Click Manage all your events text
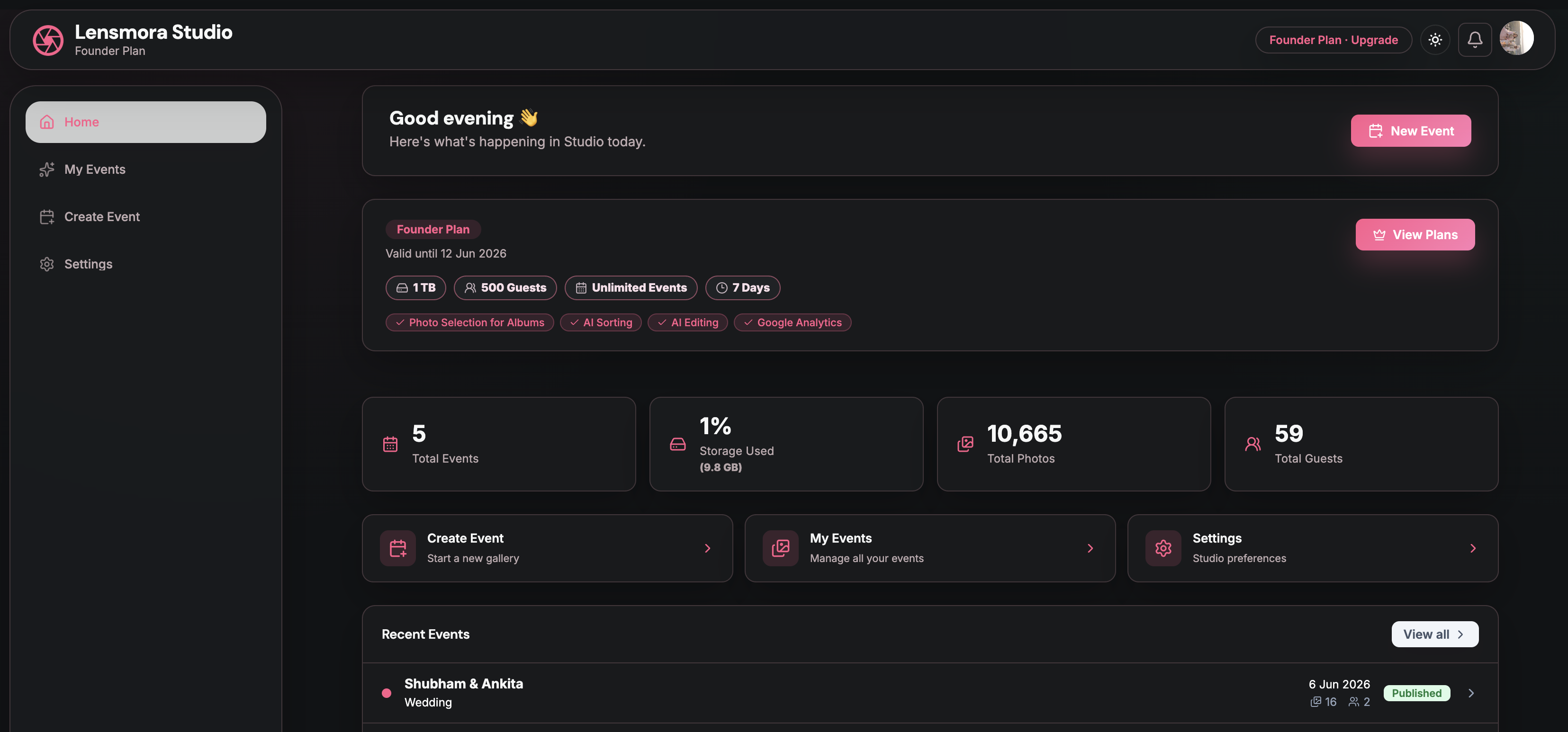The width and height of the screenshot is (1568, 732). [x=867, y=559]
